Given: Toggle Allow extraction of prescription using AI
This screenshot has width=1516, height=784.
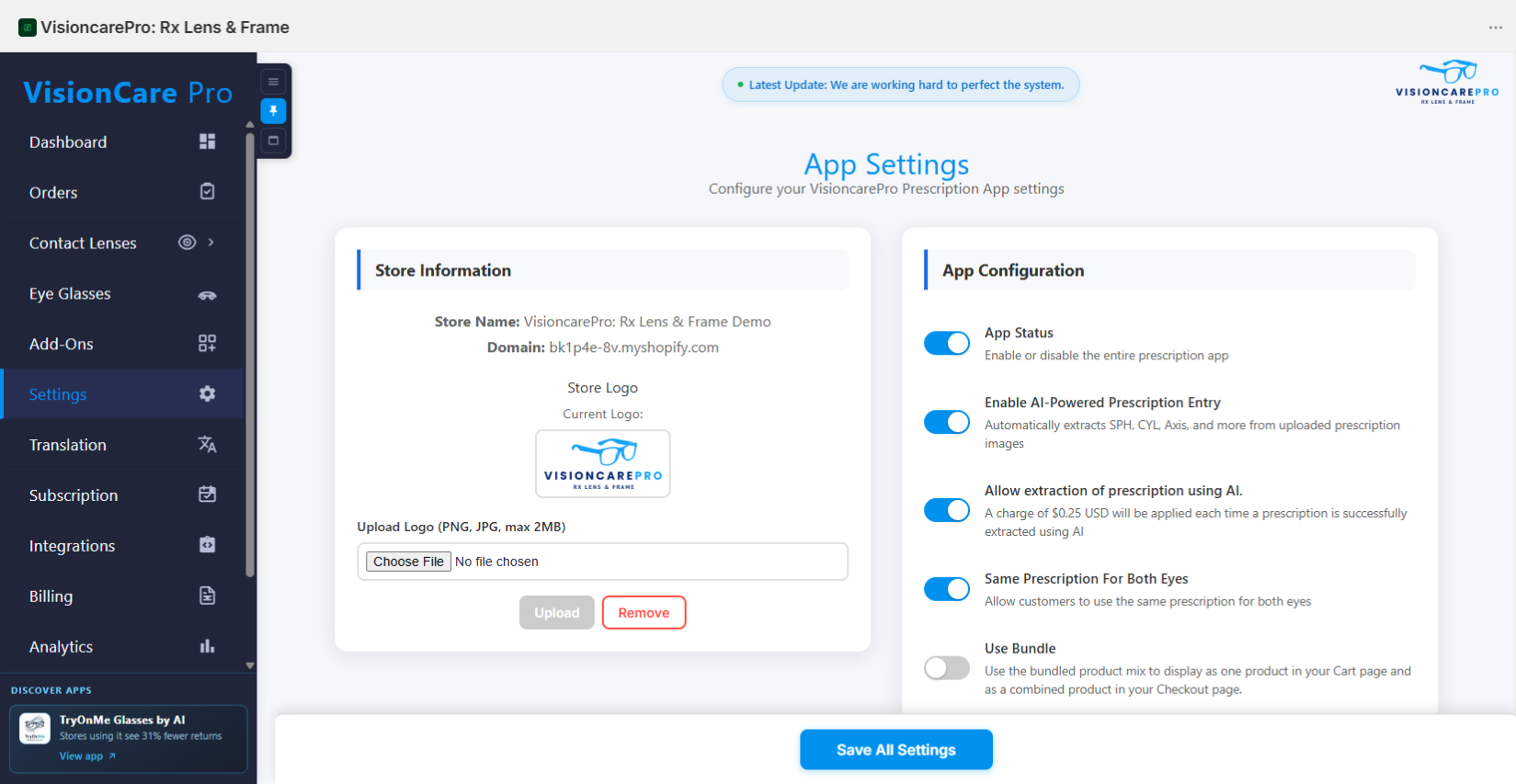Looking at the screenshot, I should coord(947,510).
